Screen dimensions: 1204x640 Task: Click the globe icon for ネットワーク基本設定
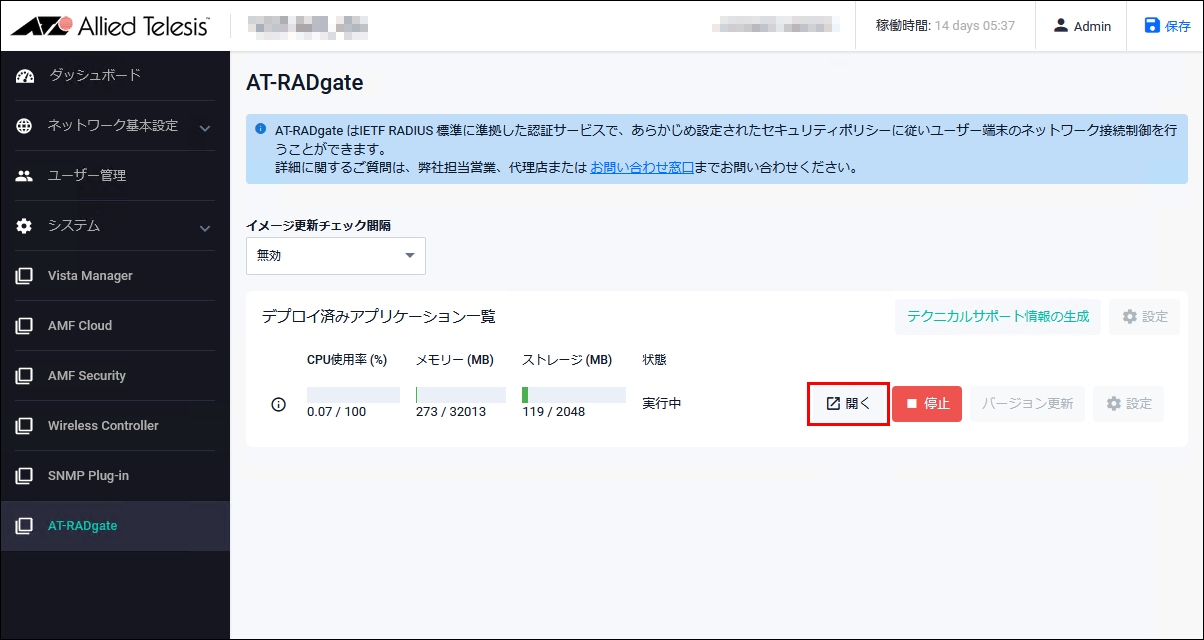[x=26, y=126]
